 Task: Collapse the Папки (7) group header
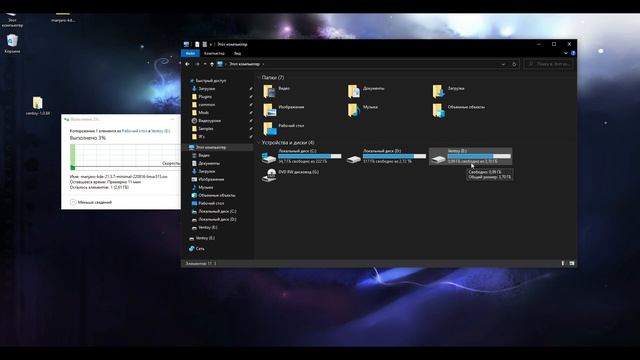[273, 78]
